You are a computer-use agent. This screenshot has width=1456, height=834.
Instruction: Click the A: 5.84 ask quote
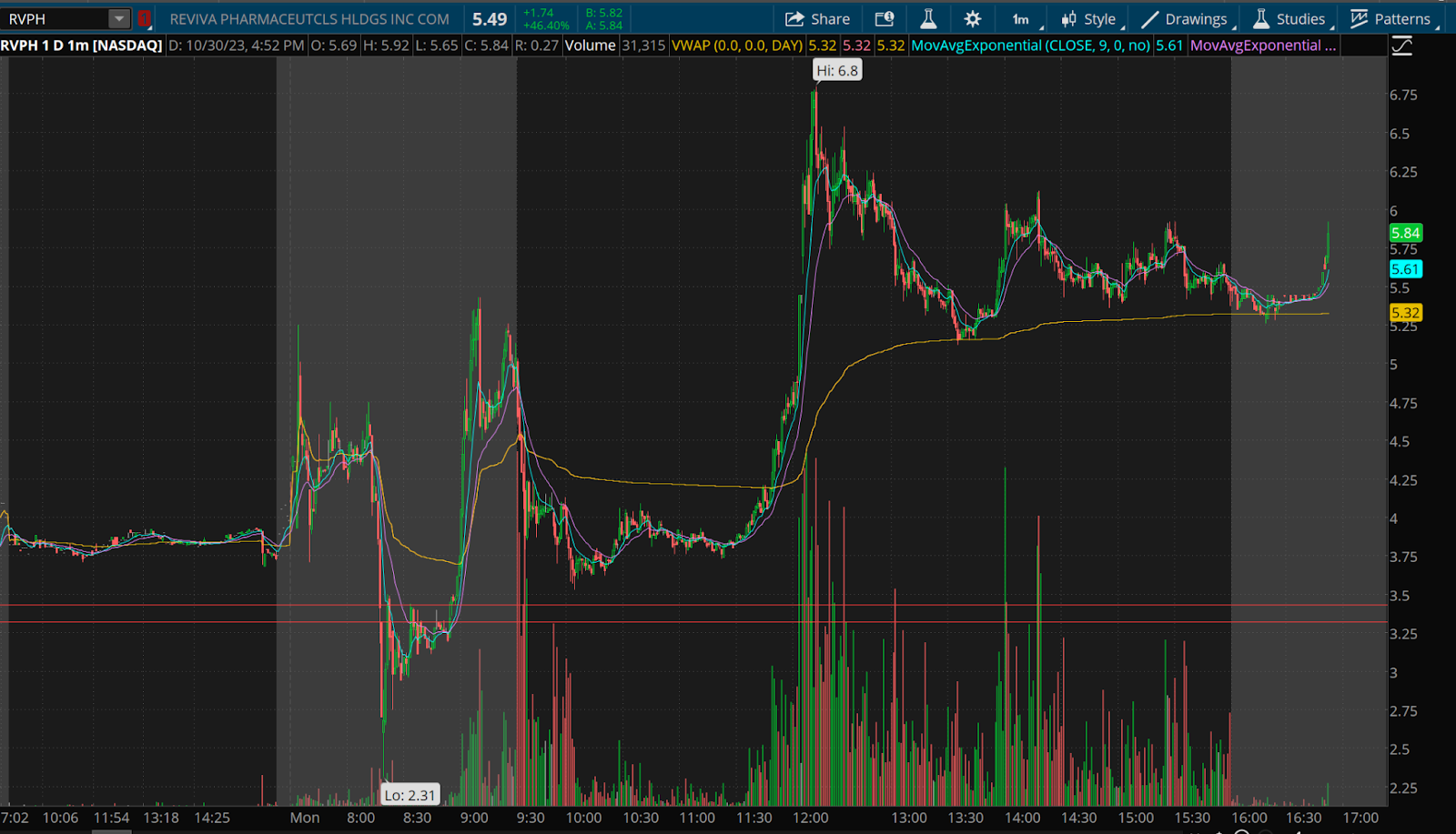pyautogui.click(x=604, y=25)
